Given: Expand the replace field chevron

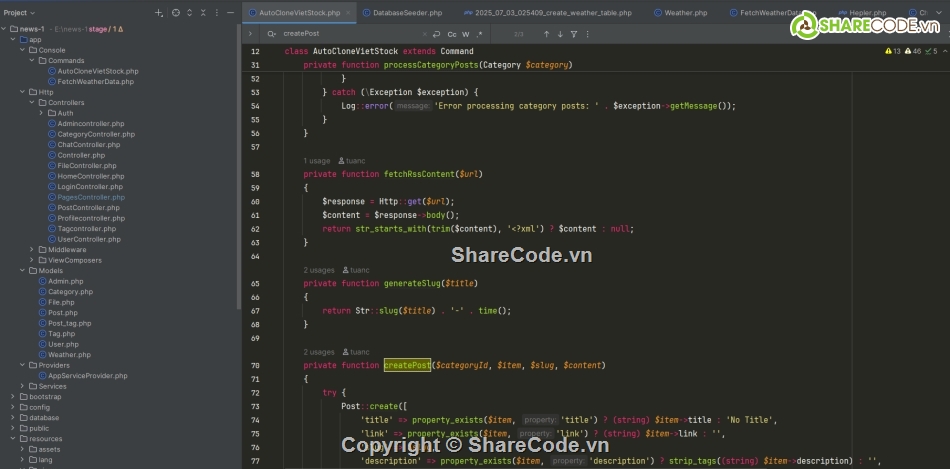Looking at the screenshot, I should (250, 35).
